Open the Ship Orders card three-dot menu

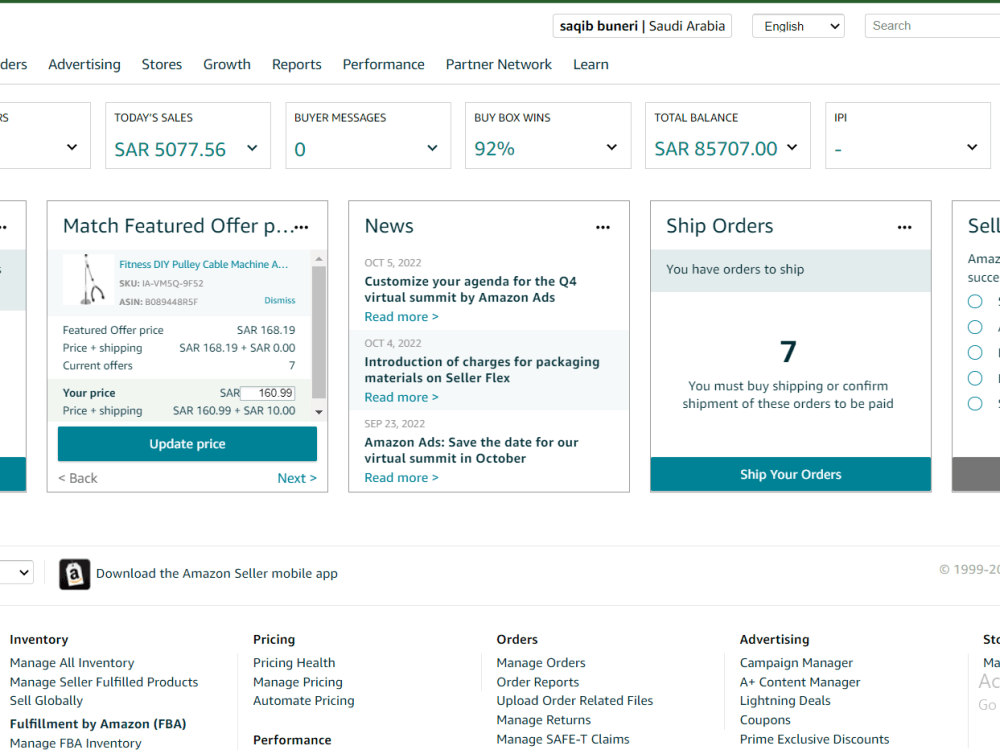[x=904, y=227]
